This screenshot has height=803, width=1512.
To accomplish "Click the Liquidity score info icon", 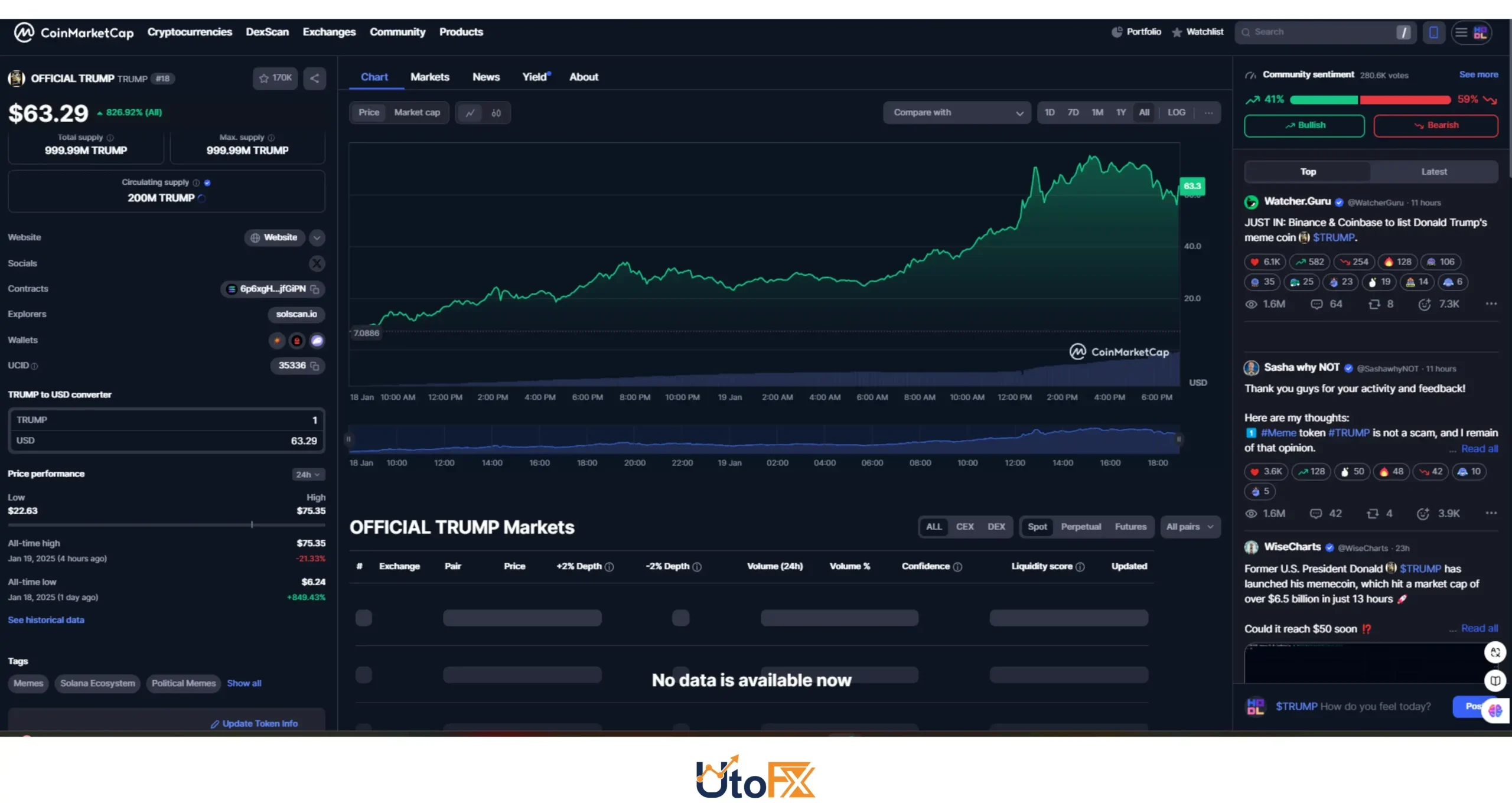I will pyautogui.click(x=1080, y=567).
